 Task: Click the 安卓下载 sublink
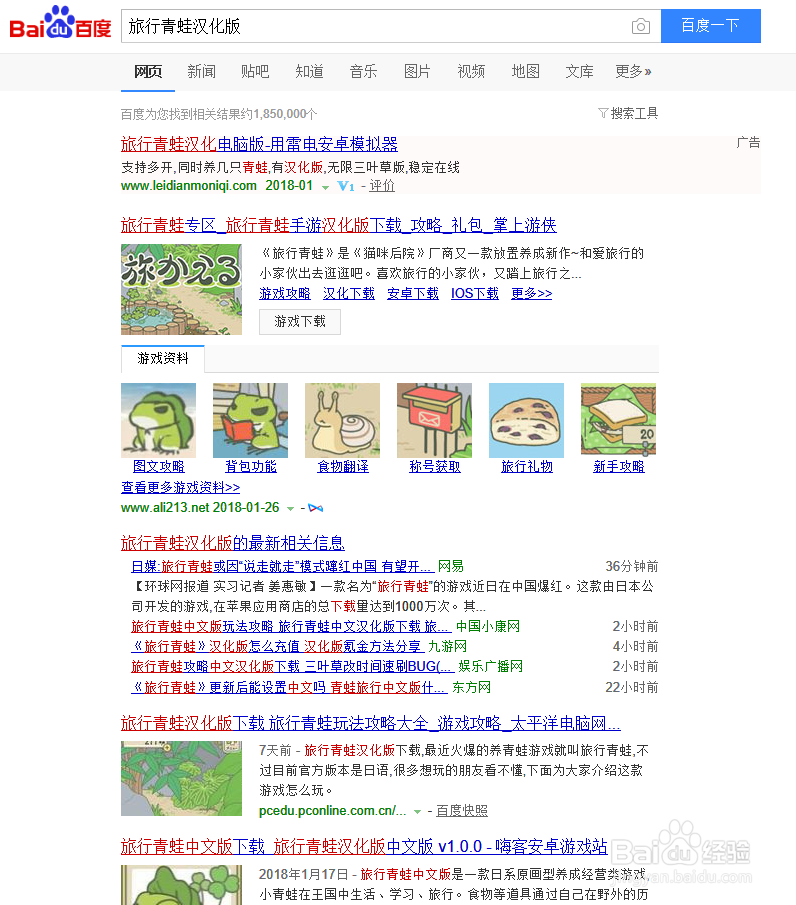413,293
